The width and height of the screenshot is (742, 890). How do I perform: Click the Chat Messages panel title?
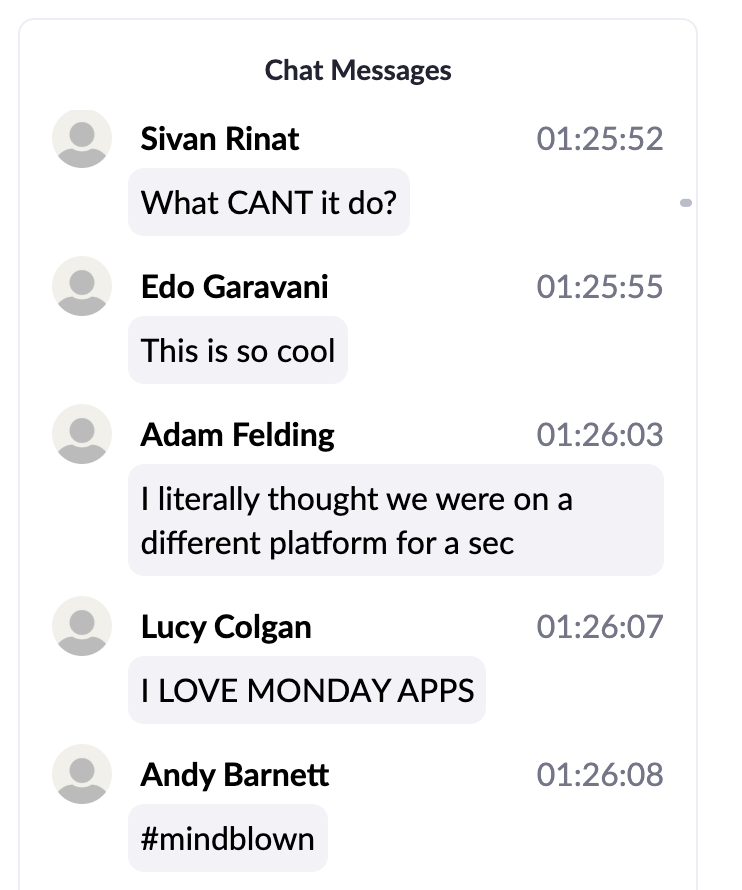coord(357,71)
